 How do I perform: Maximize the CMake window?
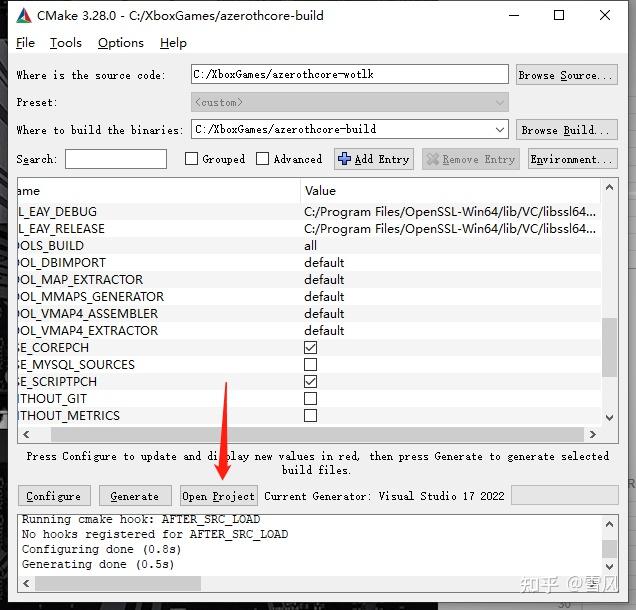[x=559, y=15]
